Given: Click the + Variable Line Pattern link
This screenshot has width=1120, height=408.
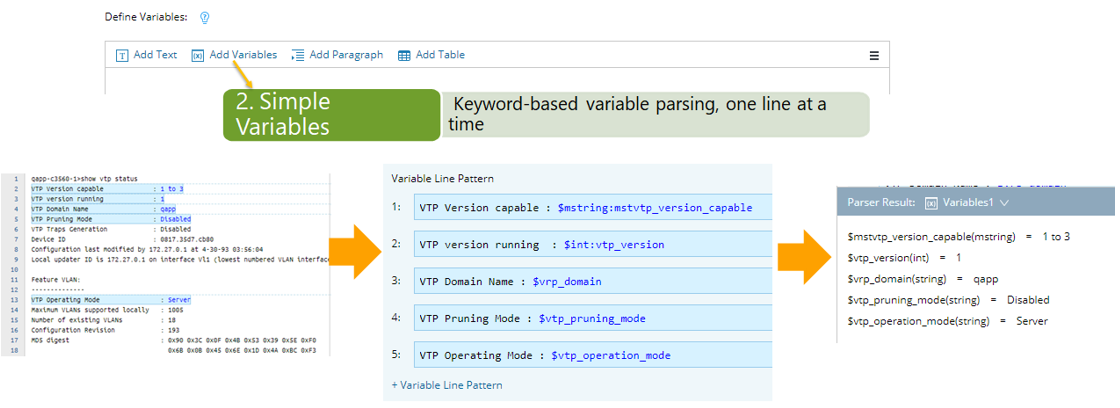Looking at the screenshot, I should tap(446, 385).
